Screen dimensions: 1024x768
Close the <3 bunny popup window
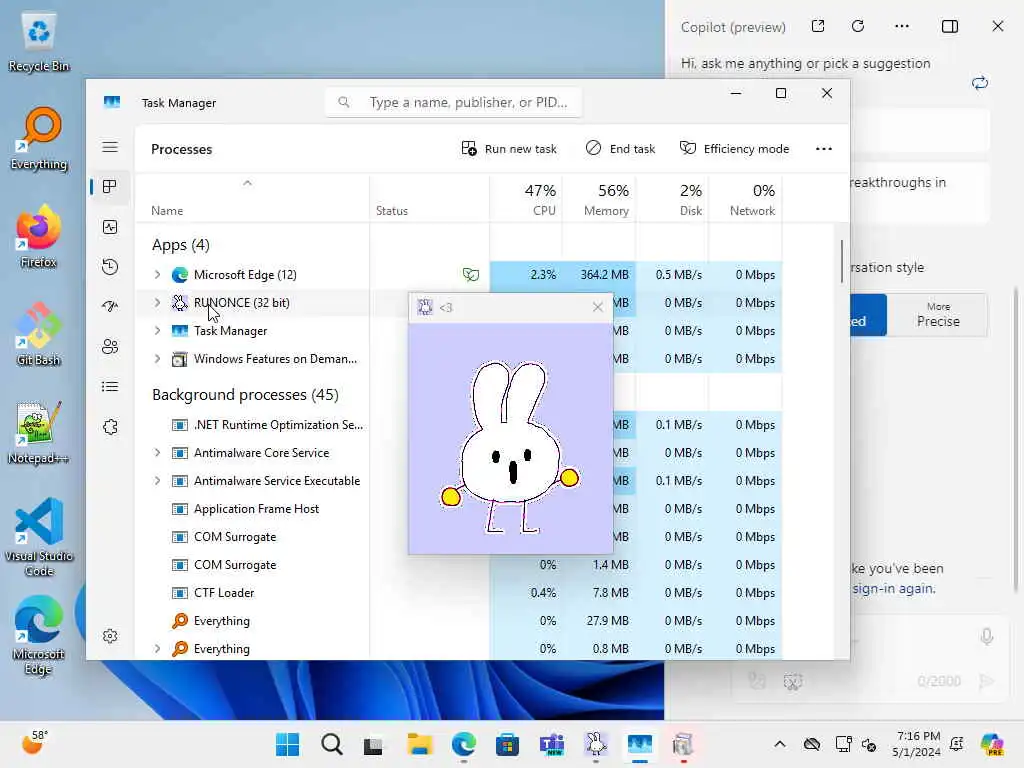point(598,307)
